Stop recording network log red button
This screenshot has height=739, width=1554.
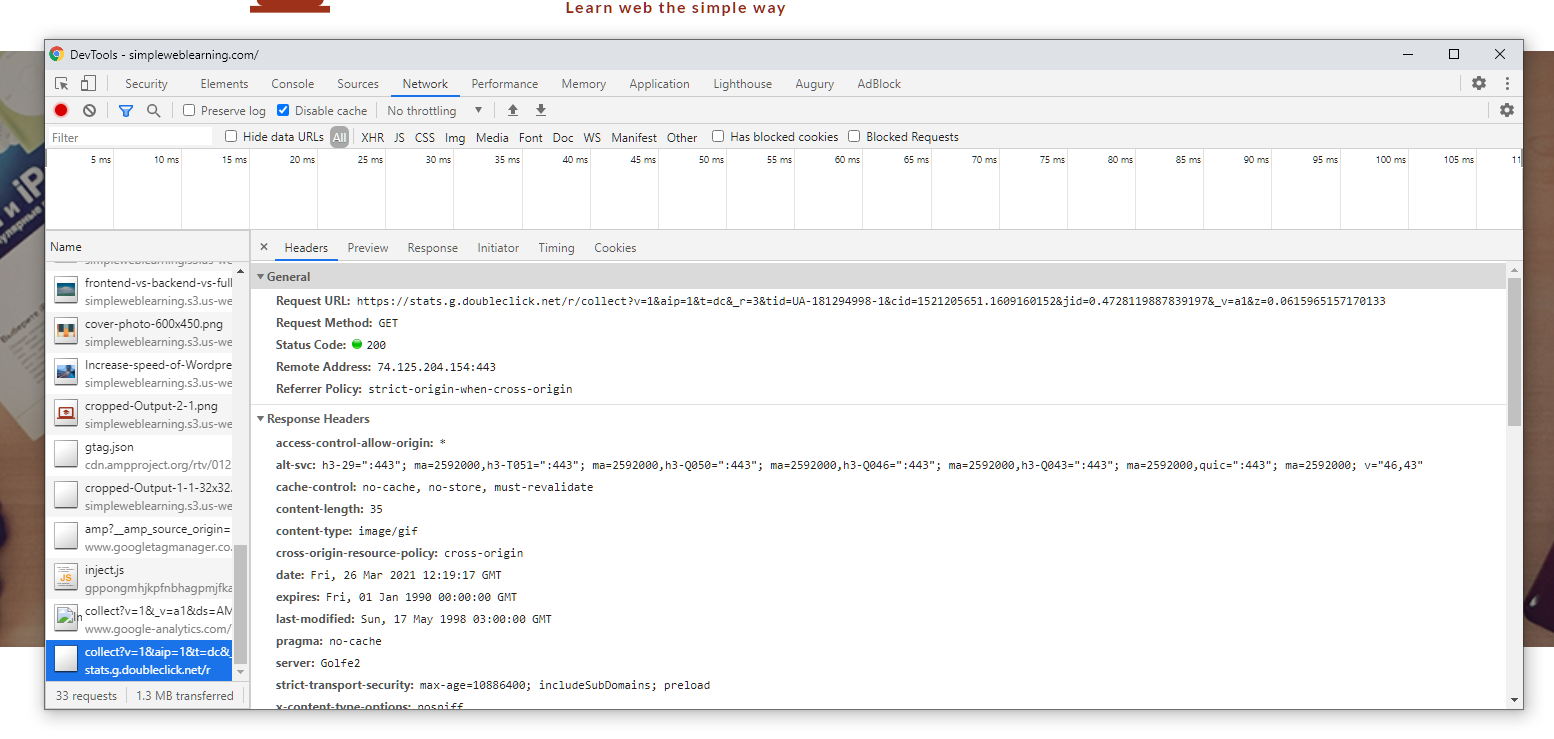click(61, 111)
